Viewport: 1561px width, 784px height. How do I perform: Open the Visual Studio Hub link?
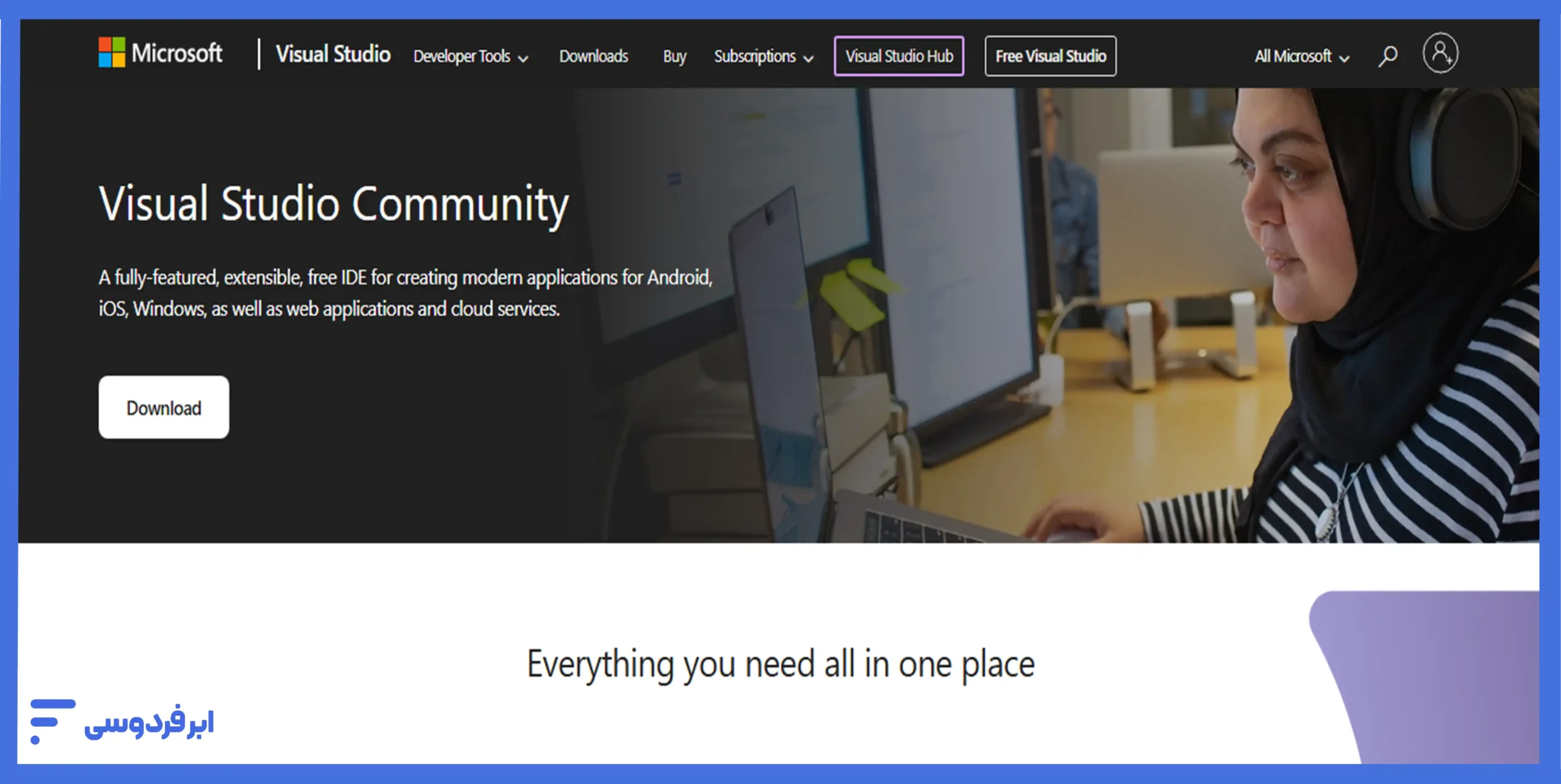[899, 56]
